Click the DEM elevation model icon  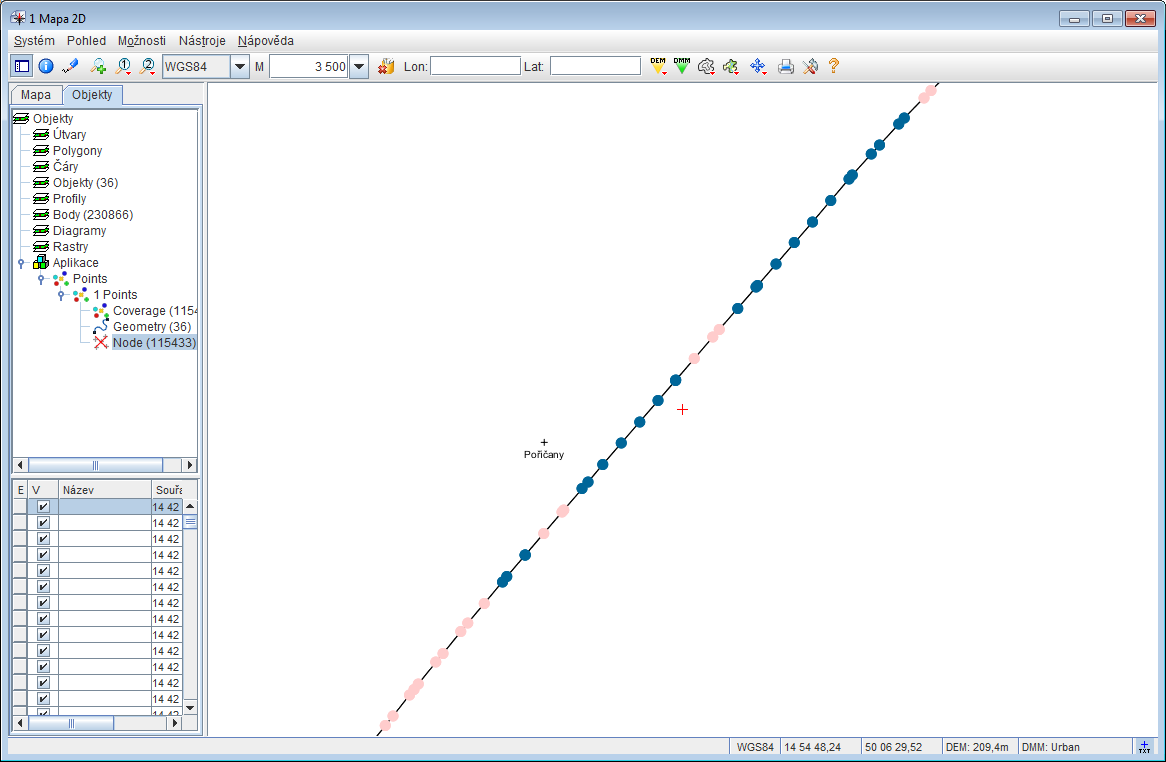(x=658, y=66)
